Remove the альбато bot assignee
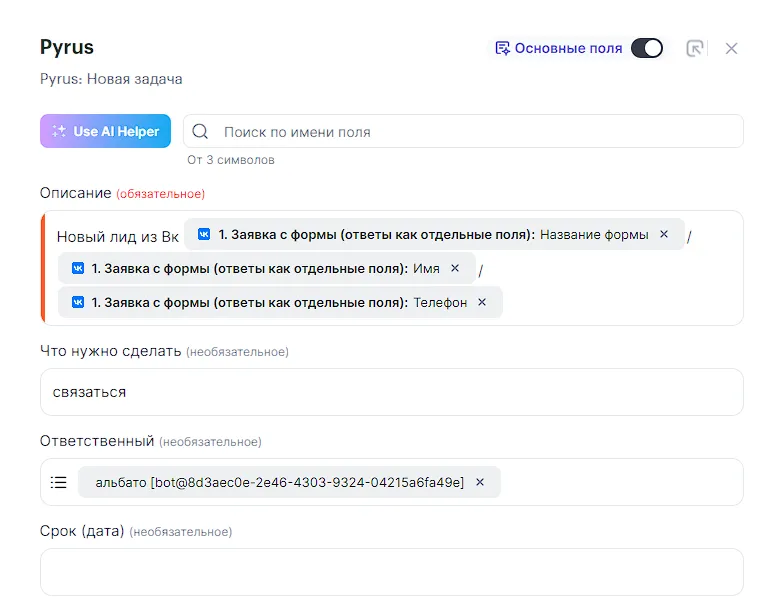Screen dimensions: 784x608 (480, 482)
